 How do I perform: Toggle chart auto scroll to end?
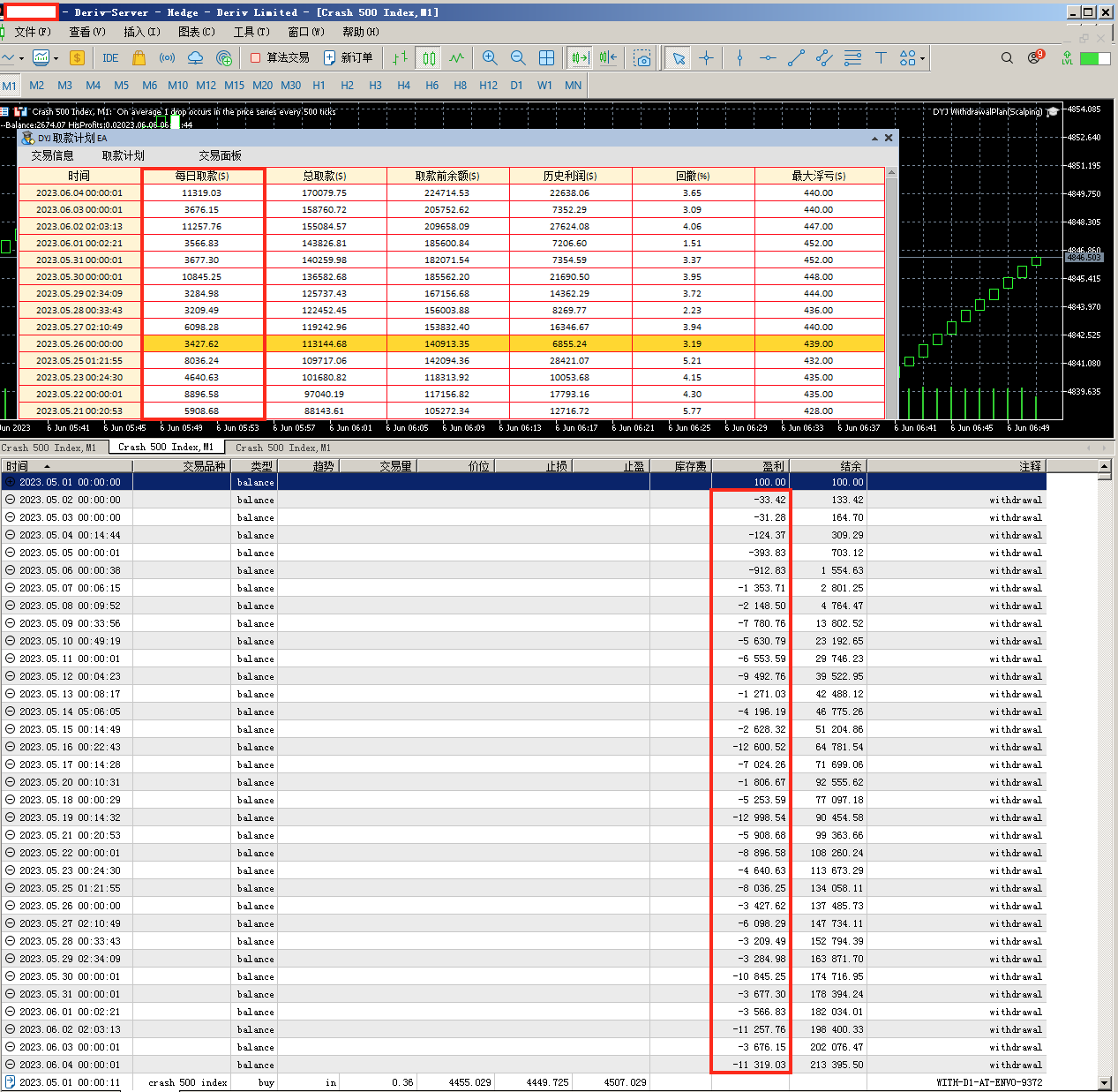coord(580,58)
